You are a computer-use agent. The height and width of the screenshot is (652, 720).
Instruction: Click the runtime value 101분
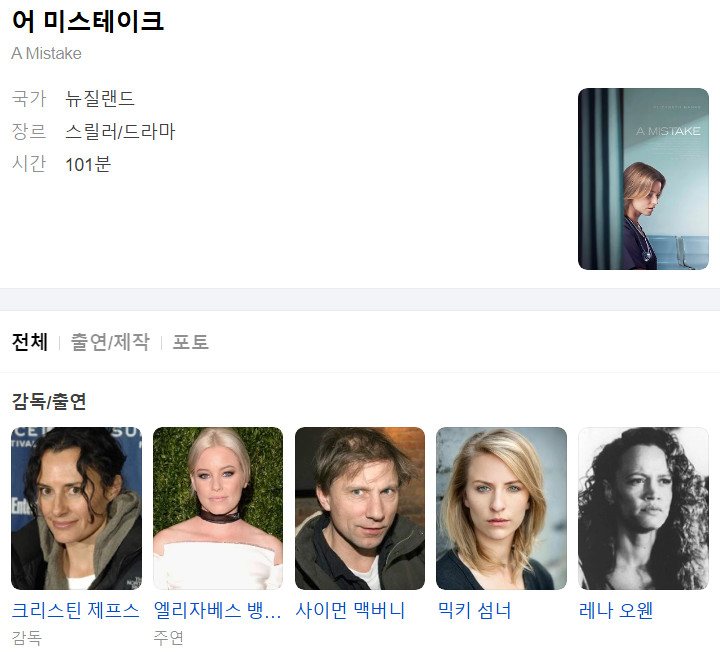tap(88, 164)
